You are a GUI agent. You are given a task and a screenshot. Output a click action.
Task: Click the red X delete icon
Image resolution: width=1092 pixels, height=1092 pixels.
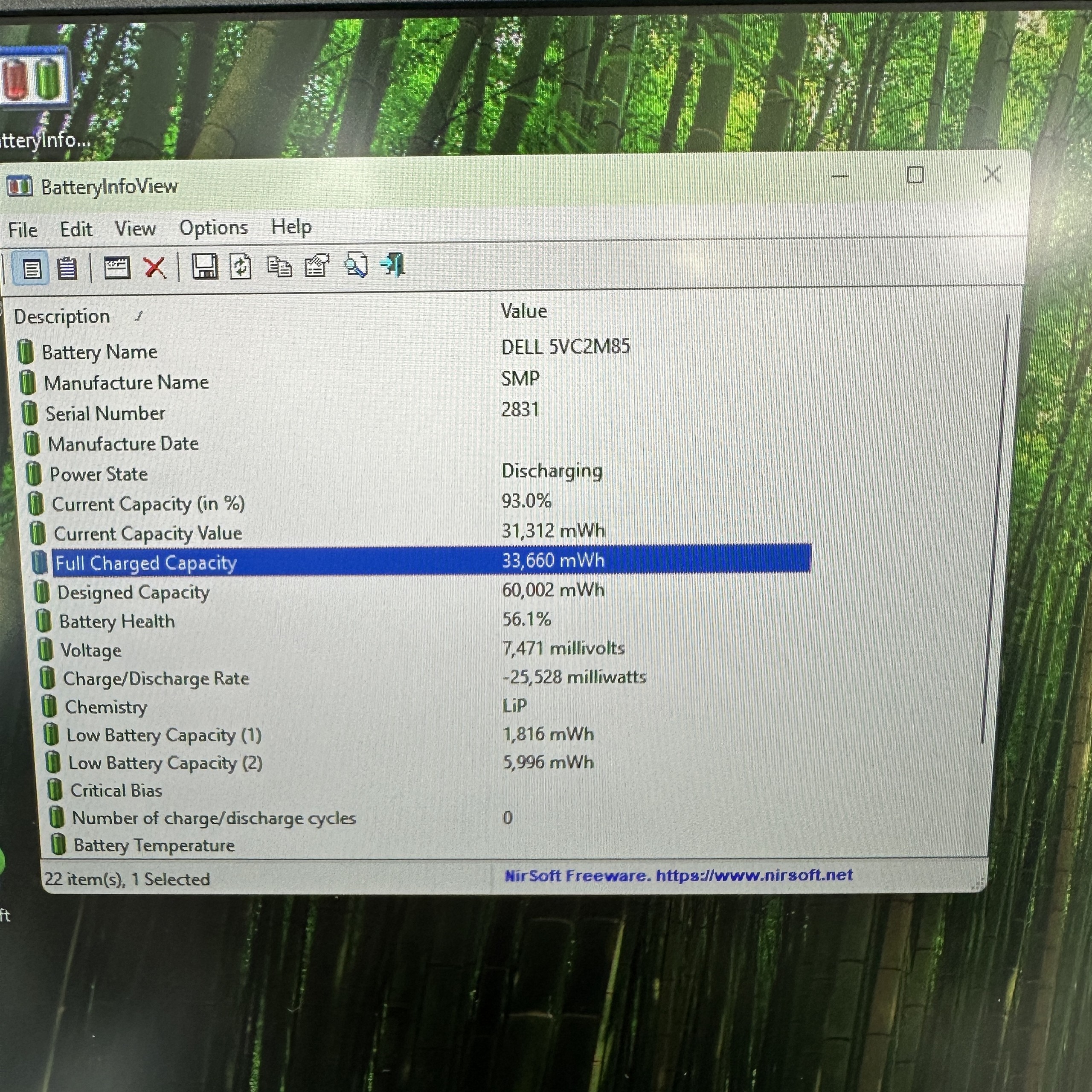[x=154, y=267]
